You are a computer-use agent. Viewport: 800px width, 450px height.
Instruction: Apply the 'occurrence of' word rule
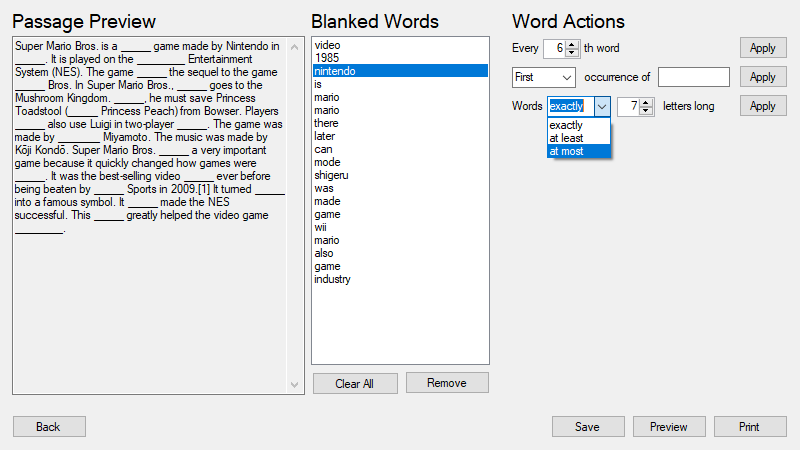tap(763, 77)
